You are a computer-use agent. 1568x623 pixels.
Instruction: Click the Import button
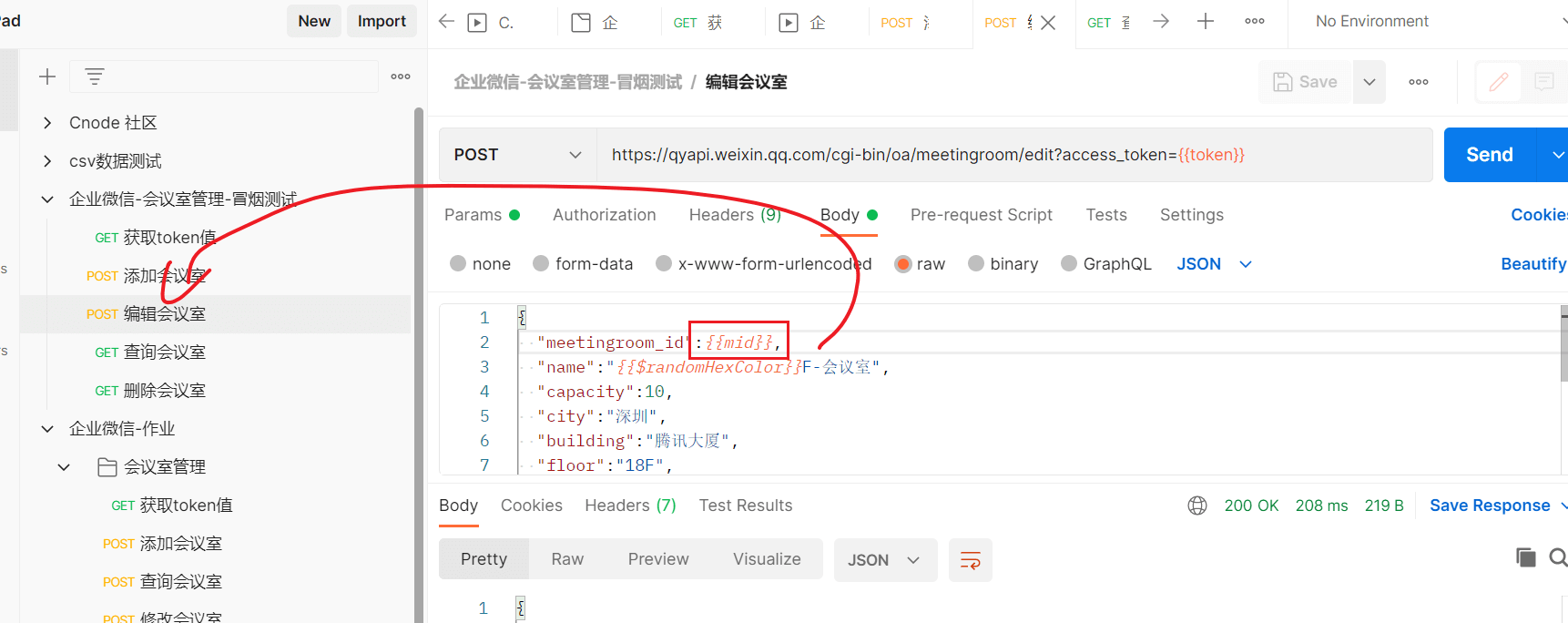[382, 21]
